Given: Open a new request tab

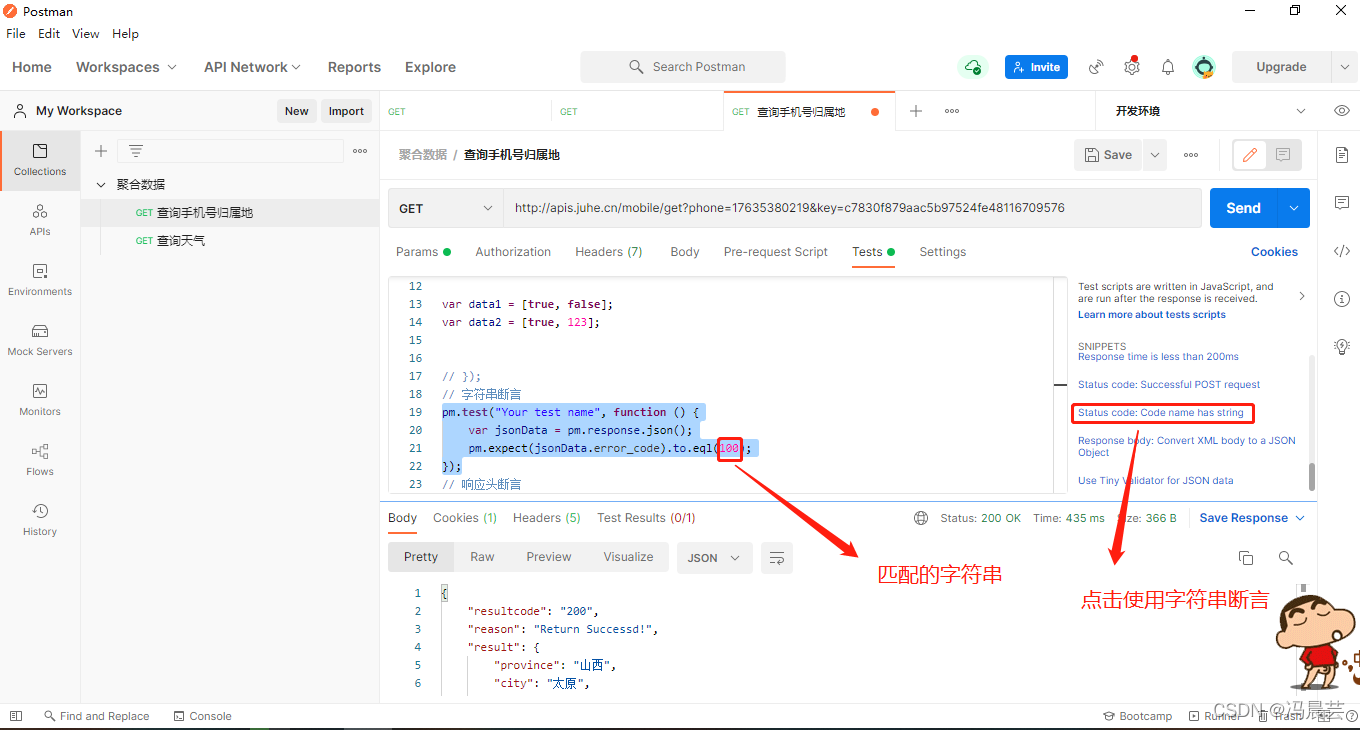Looking at the screenshot, I should [x=915, y=111].
